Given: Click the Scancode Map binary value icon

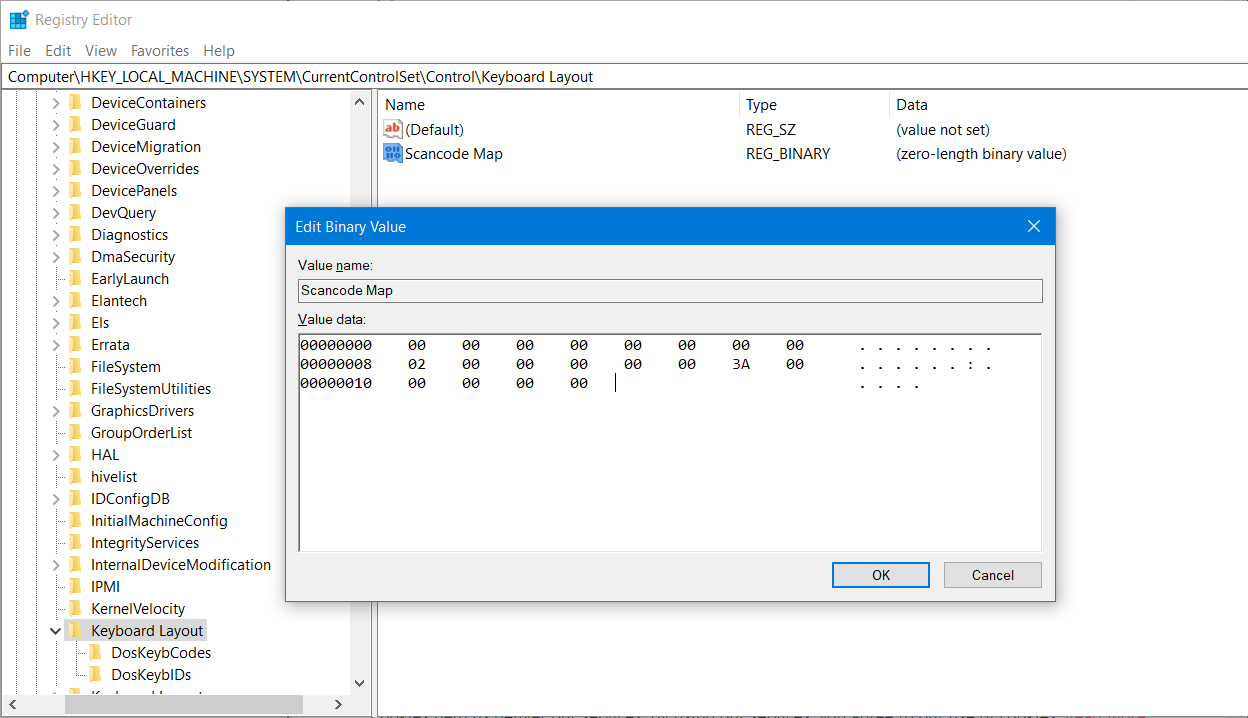Looking at the screenshot, I should pyautogui.click(x=393, y=154).
